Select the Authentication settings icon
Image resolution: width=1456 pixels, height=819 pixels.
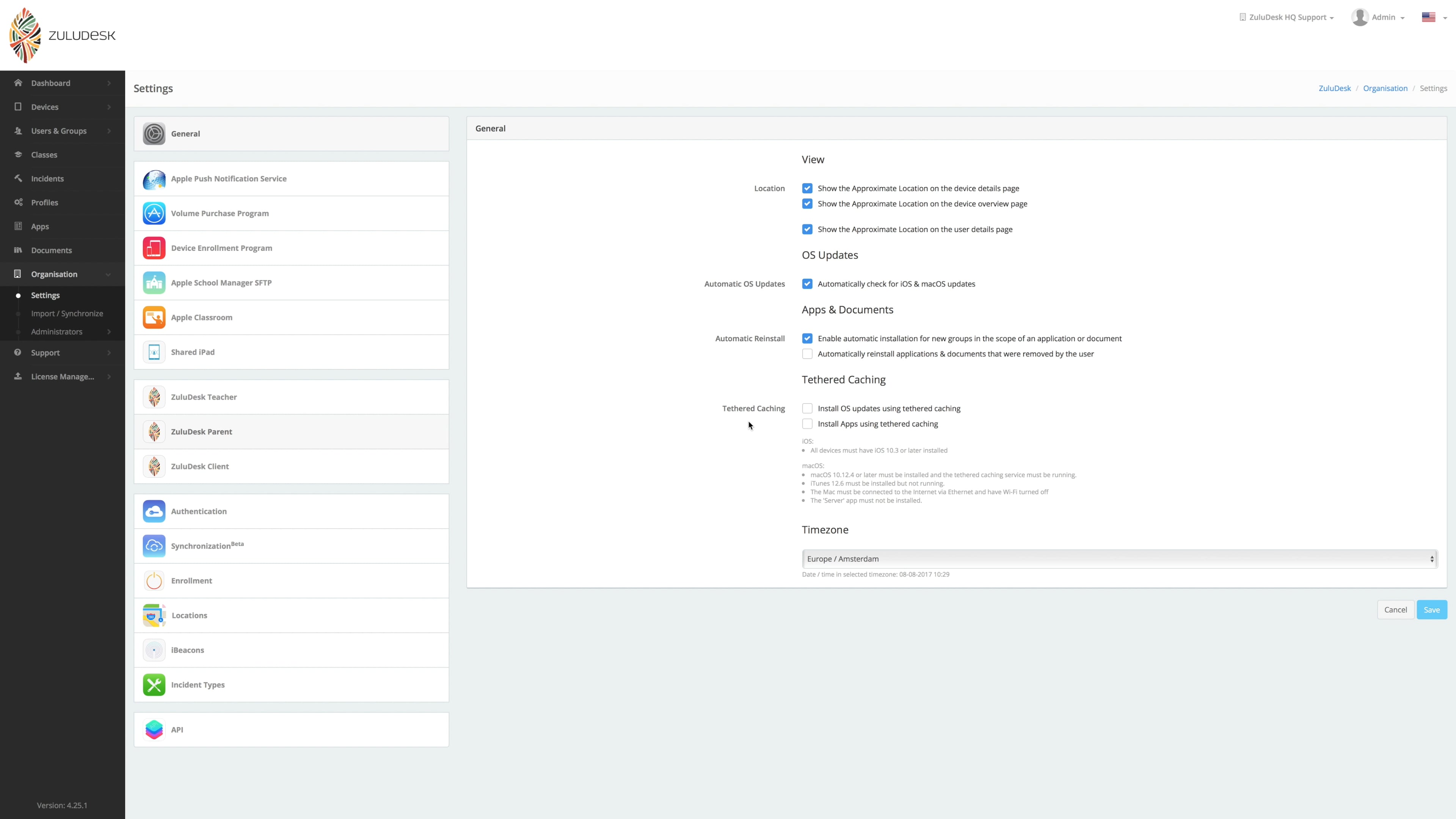tap(154, 511)
